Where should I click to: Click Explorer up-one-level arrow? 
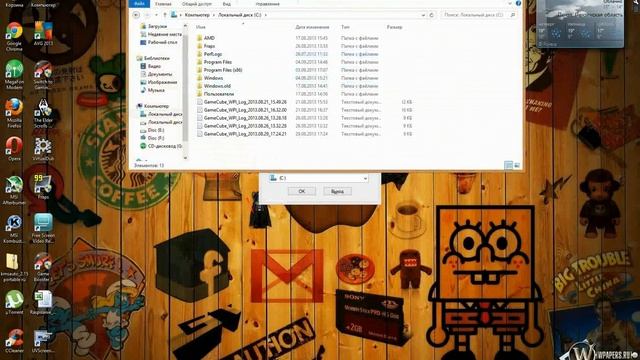[x=165, y=15]
